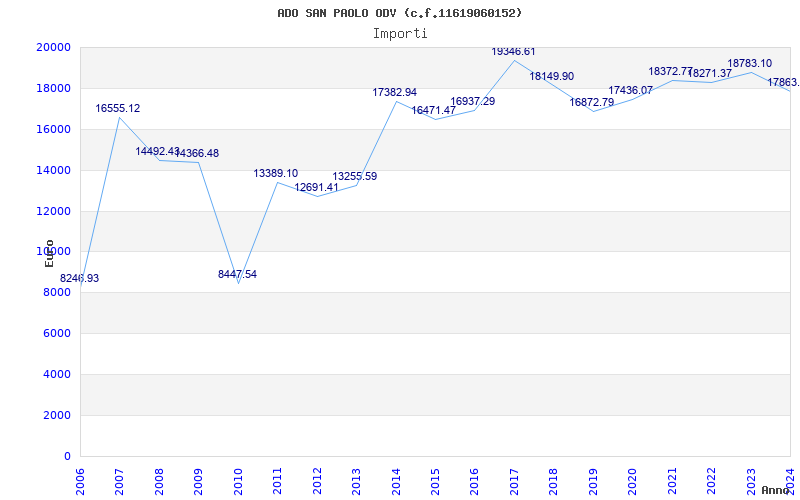Click the x-axis year label 2020
This screenshot has width=800, height=500.
tap(632, 481)
